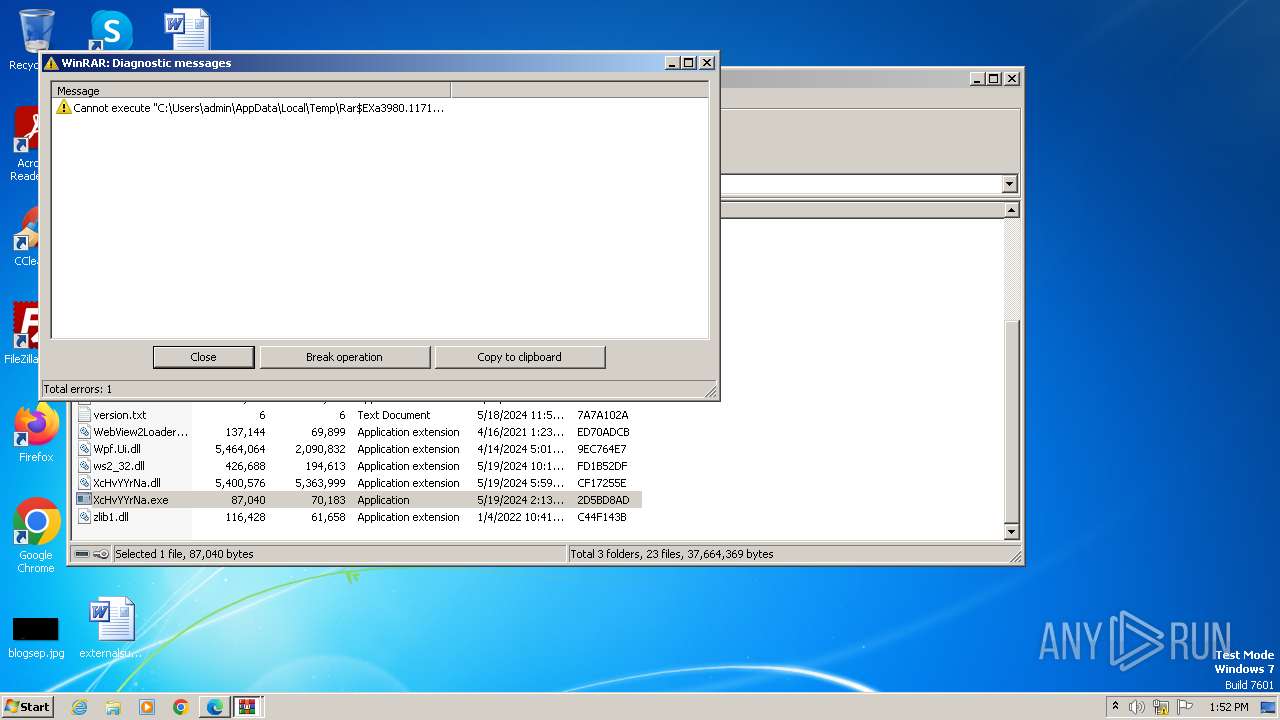The width and height of the screenshot is (1280, 720).
Task: Maximize the WinRAR archive window behind
Action: point(993,79)
